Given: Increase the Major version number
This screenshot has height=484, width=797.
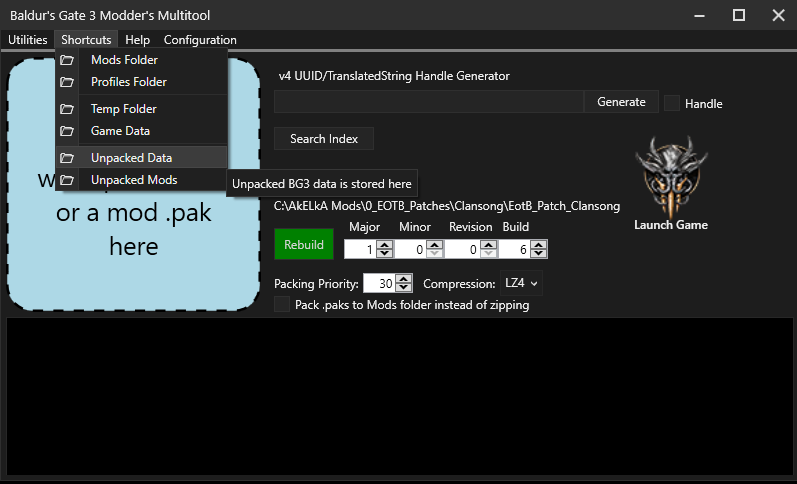Looking at the screenshot, I should [x=385, y=245].
